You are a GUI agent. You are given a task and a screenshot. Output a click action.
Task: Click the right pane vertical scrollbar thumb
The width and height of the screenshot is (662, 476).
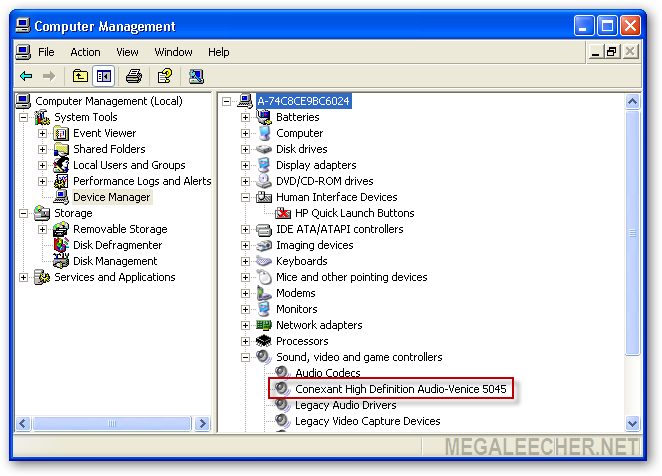(632, 232)
